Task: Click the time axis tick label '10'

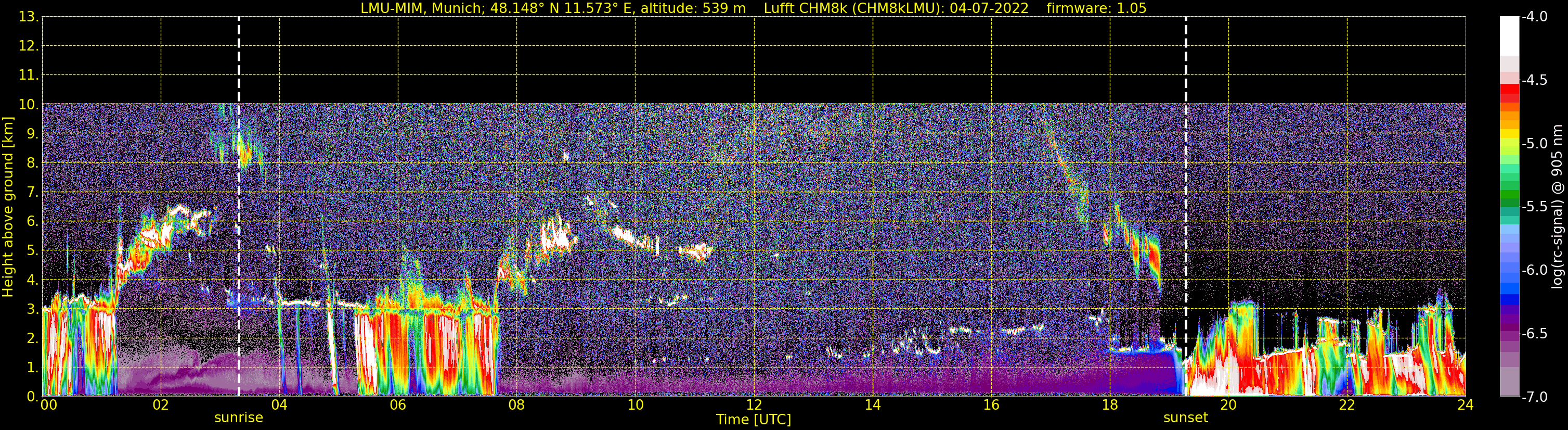Action: point(636,406)
